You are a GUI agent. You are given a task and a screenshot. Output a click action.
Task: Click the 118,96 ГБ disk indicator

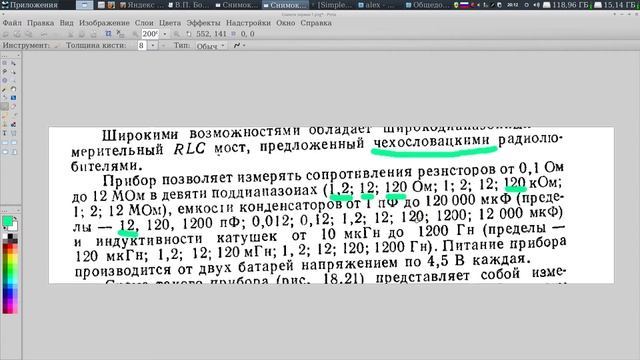[569, 5]
